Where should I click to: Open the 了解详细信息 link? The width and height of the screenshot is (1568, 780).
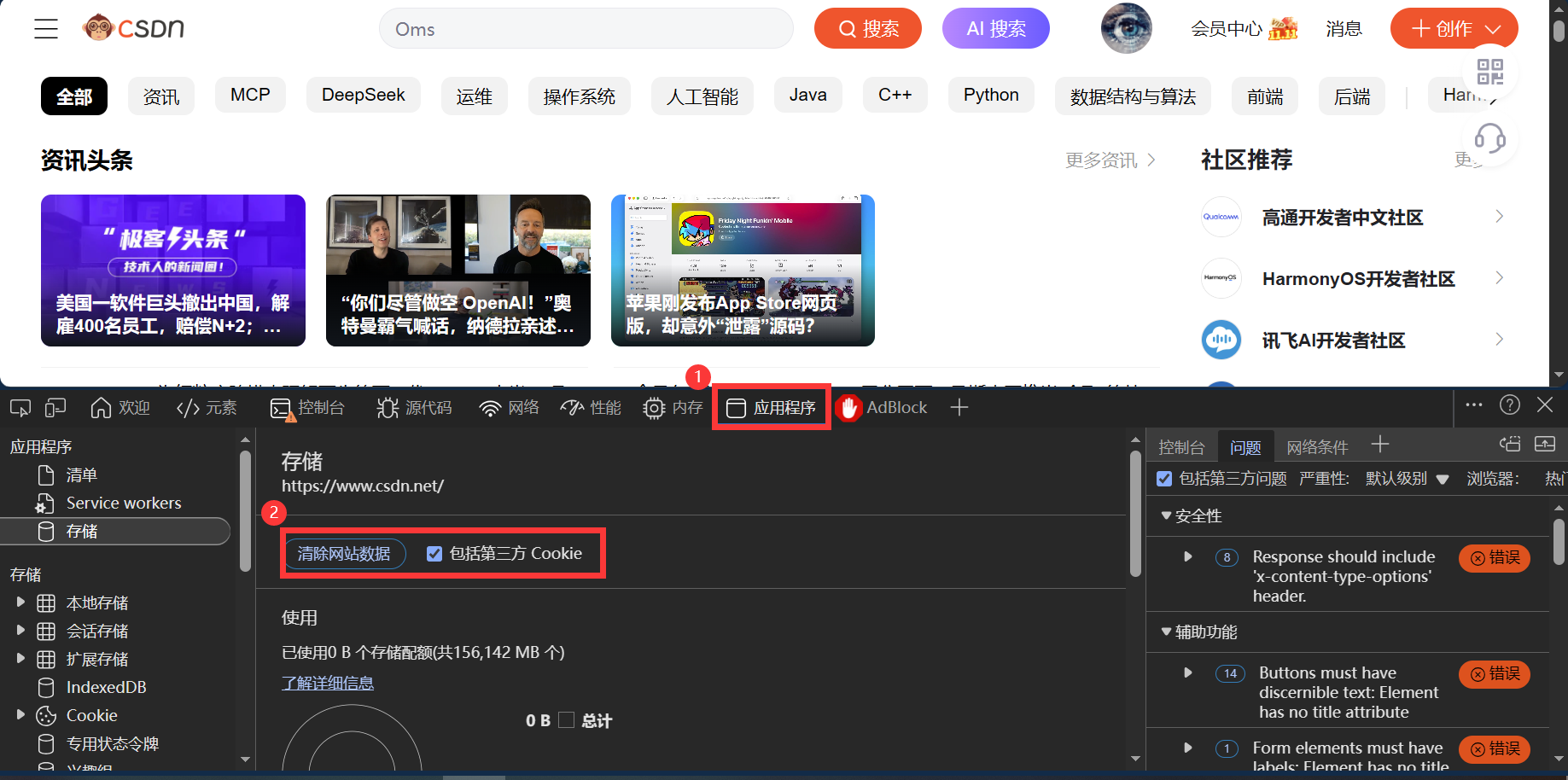pos(328,682)
